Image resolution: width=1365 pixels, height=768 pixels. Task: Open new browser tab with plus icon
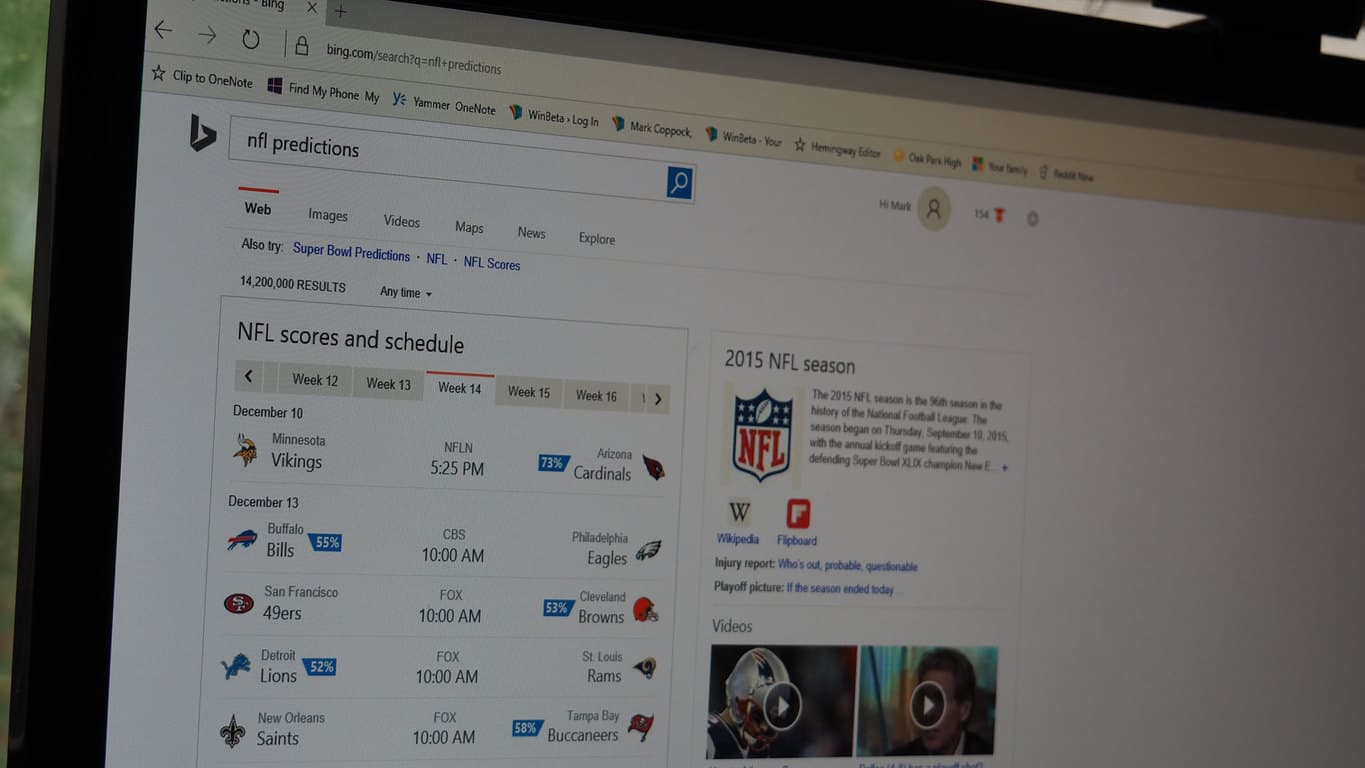(340, 11)
